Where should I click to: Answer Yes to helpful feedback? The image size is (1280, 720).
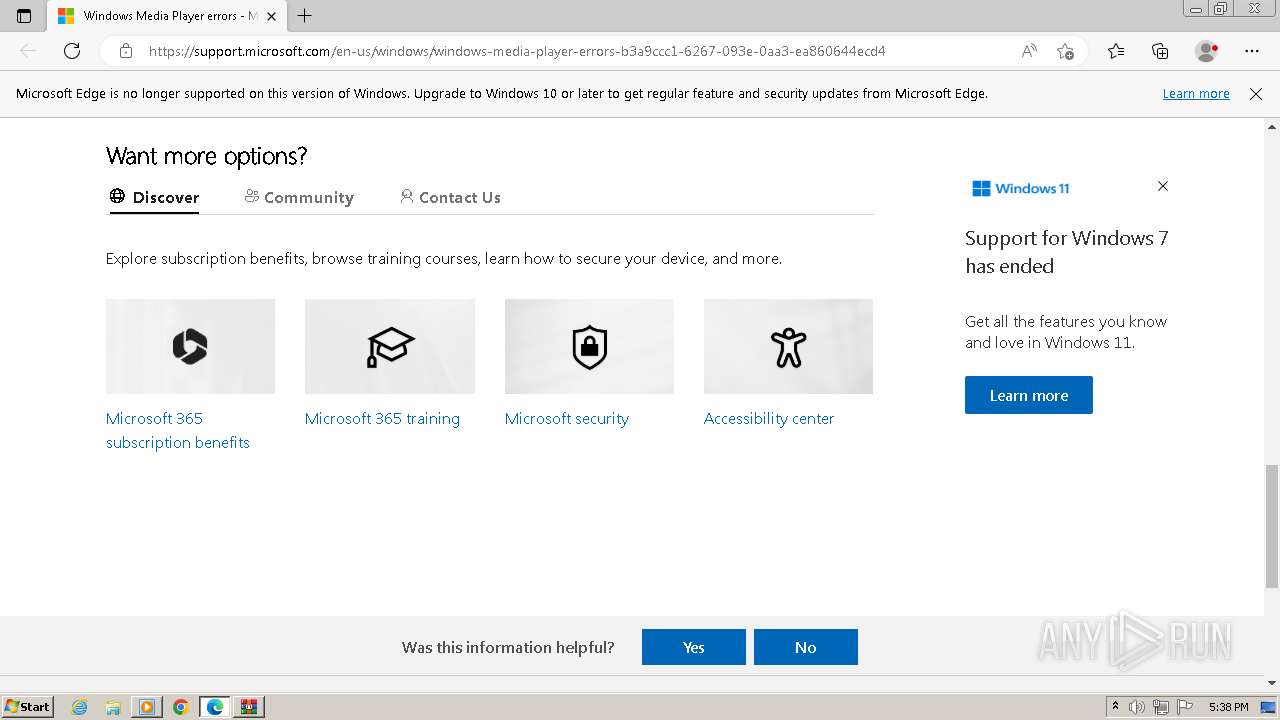point(694,647)
